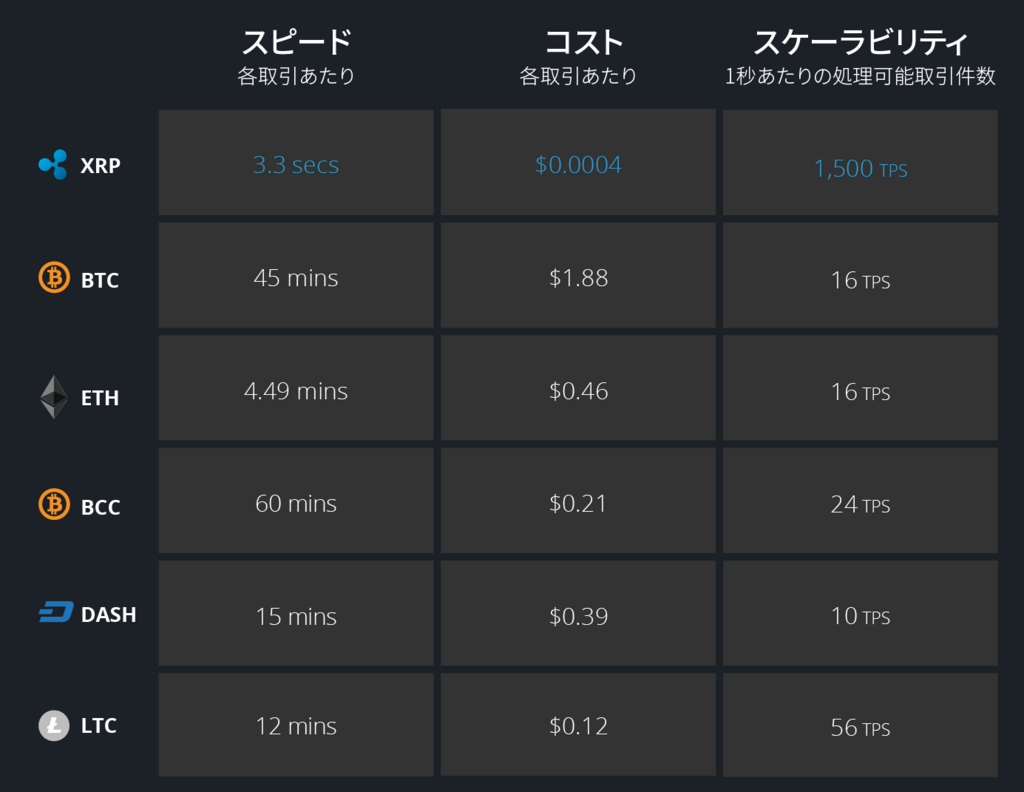Select the コスト column header

pyautogui.click(x=584, y=42)
